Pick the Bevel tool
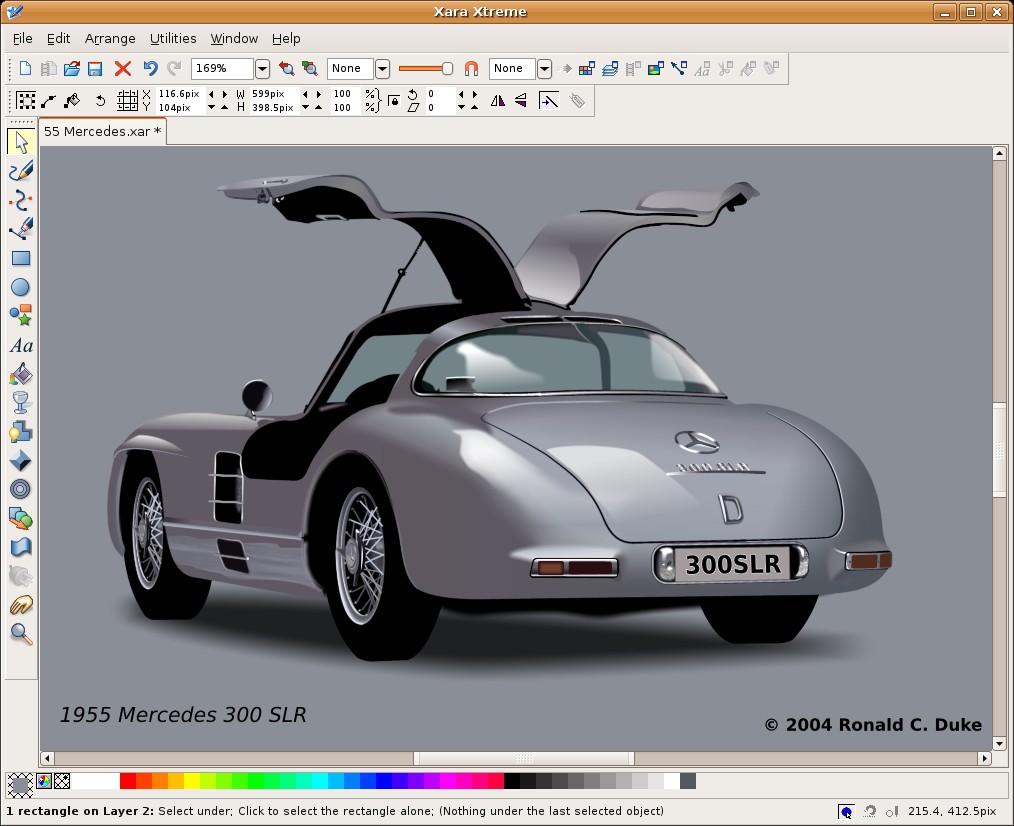1014x826 pixels. point(21,461)
